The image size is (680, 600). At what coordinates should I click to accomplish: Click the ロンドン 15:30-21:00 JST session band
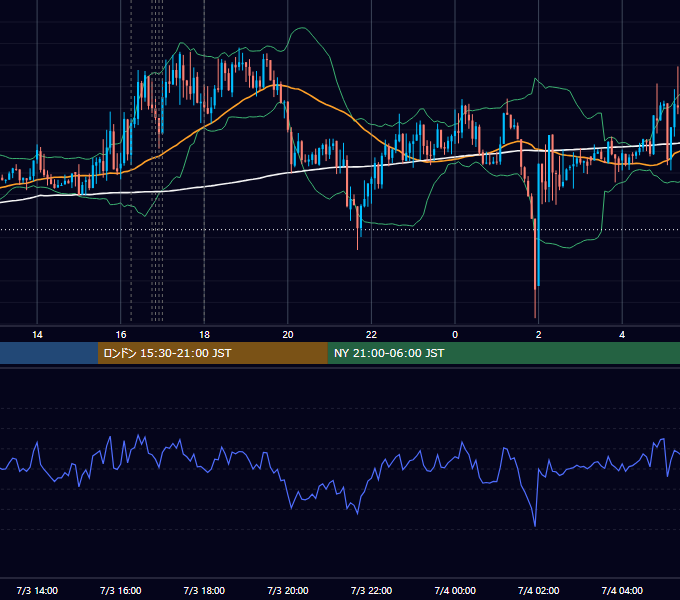coord(212,353)
